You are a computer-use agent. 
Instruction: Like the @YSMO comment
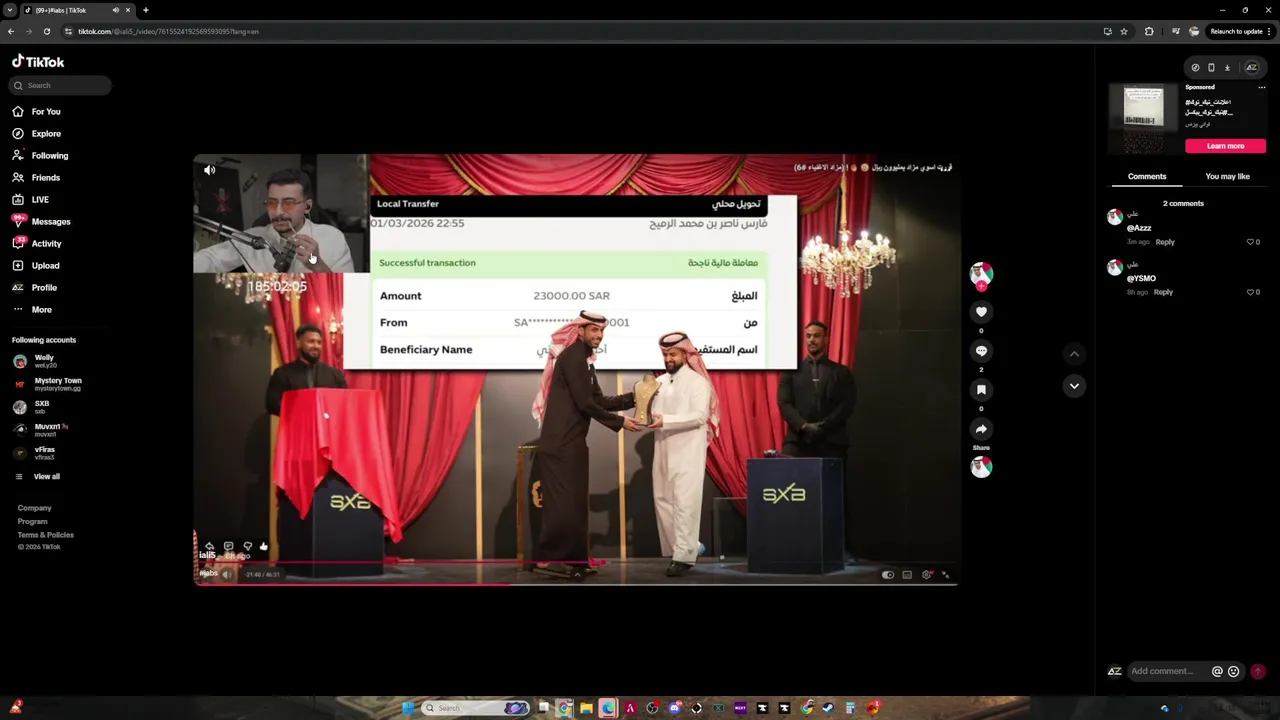[1250, 292]
